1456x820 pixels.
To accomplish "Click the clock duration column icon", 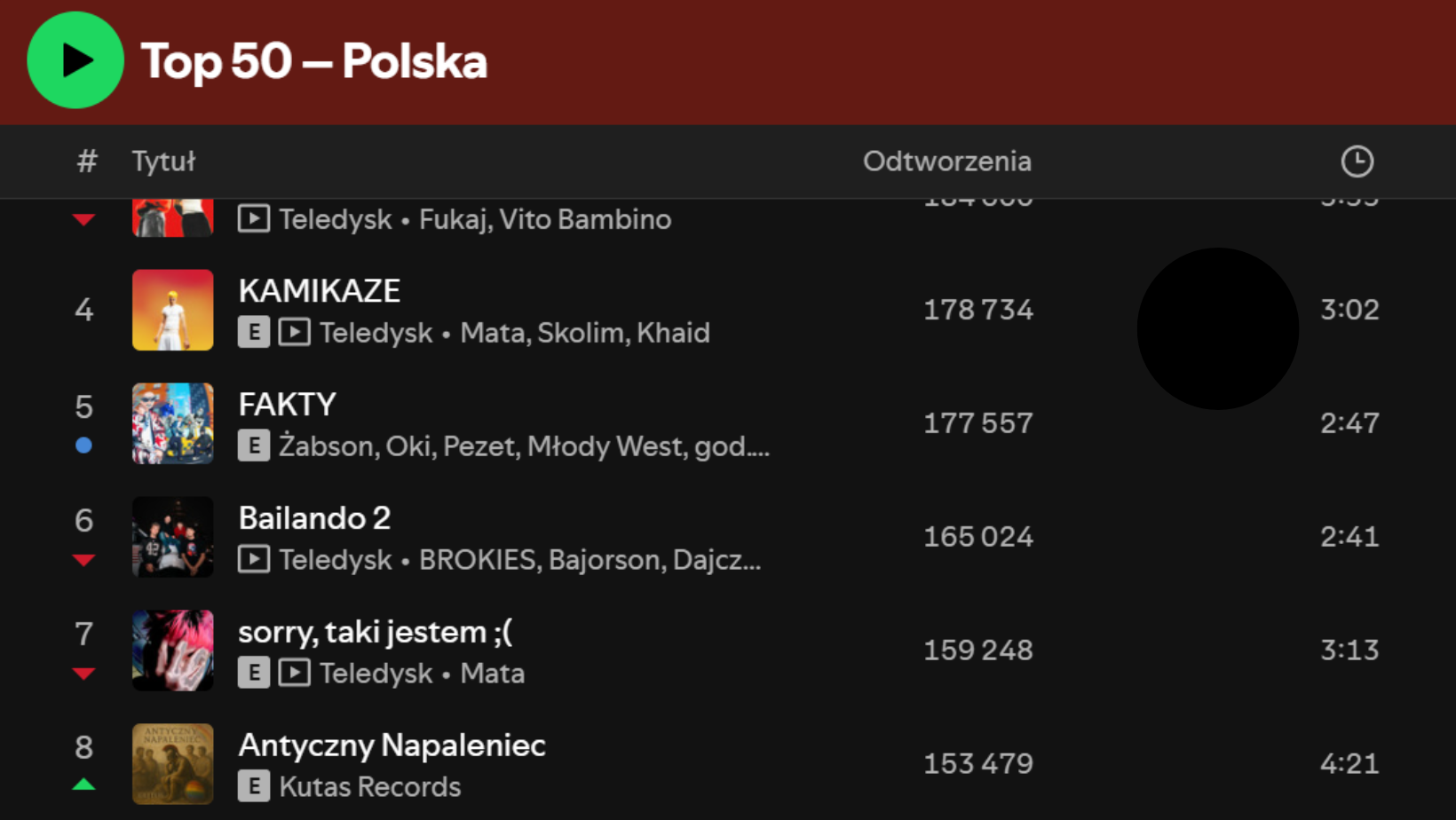I will [1357, 162].
